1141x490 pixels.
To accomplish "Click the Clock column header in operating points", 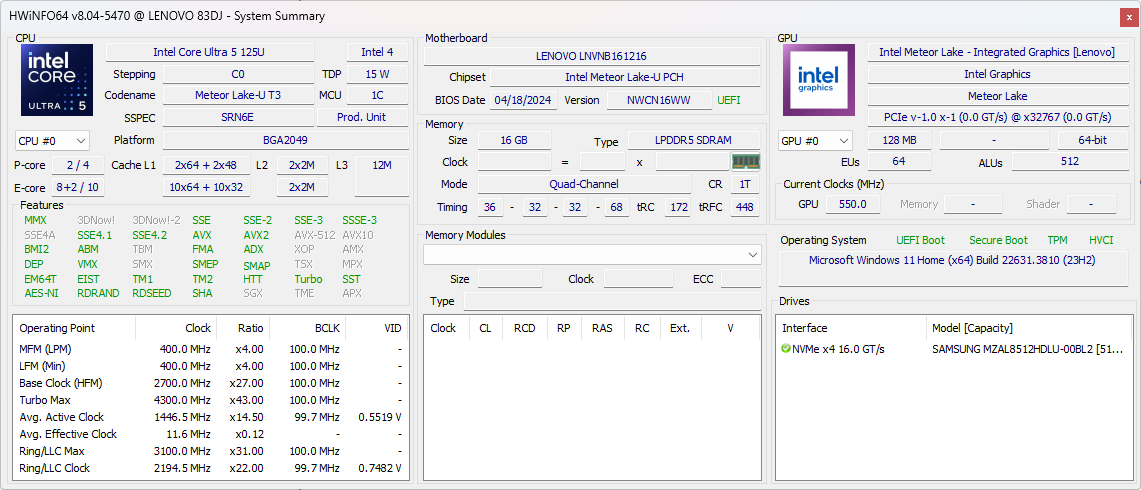I will tap(198, 328).
